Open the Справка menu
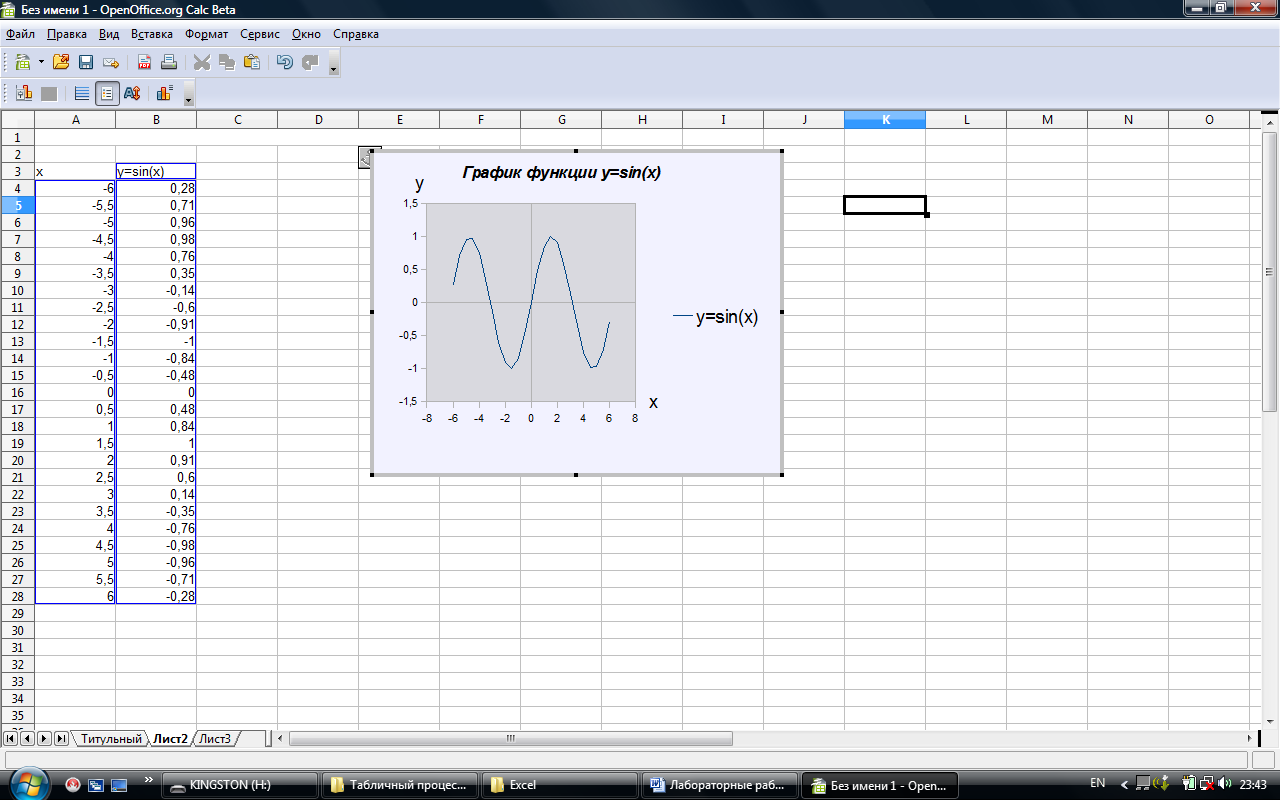This screenshot has height=800, width=1280. pyautogui.click(x=356, y=34)
